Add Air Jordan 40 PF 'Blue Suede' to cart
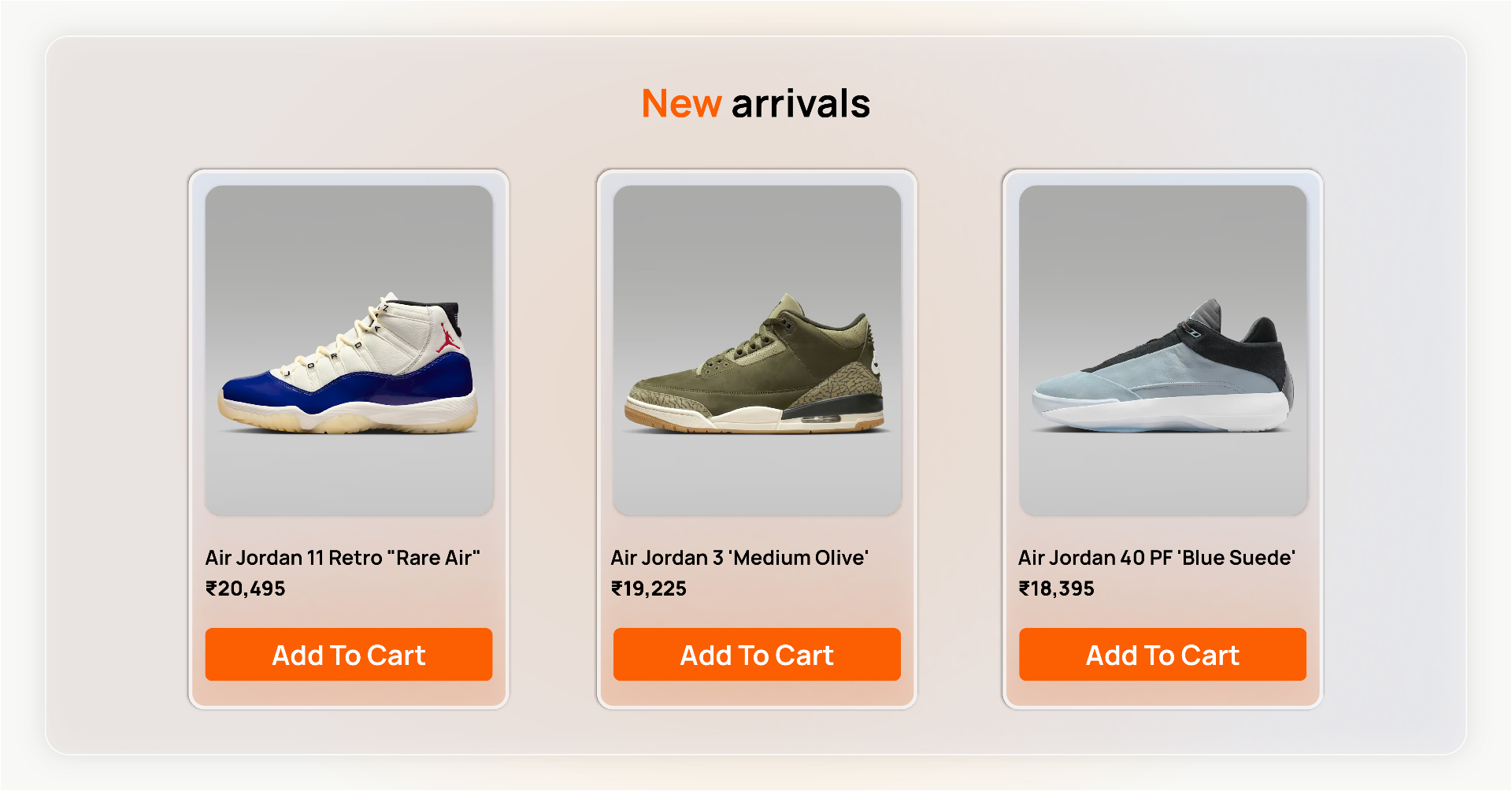This screenshot has width=1512, height=791. point(1162,654)
